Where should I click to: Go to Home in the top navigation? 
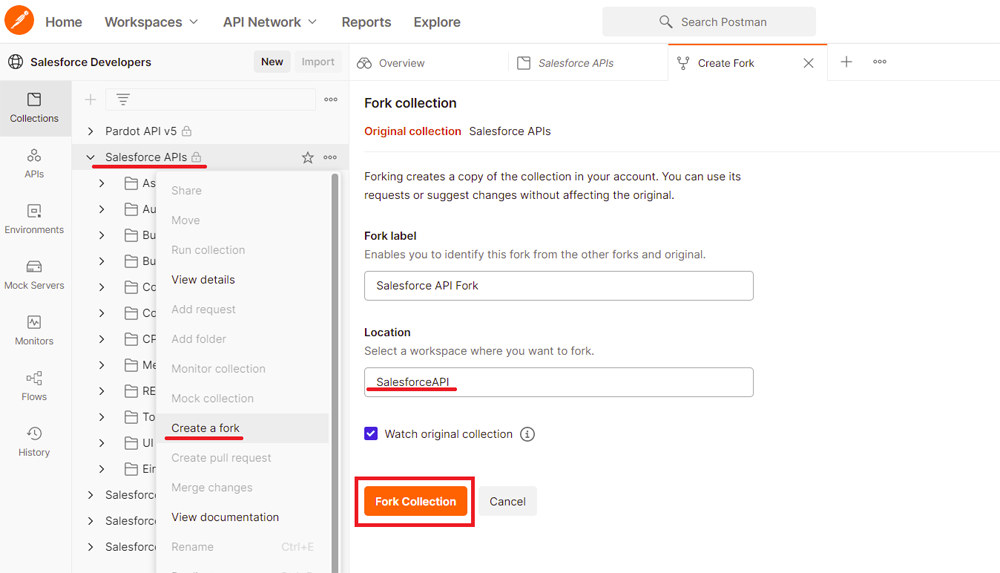pyautogui.click(x=64, y=22)
